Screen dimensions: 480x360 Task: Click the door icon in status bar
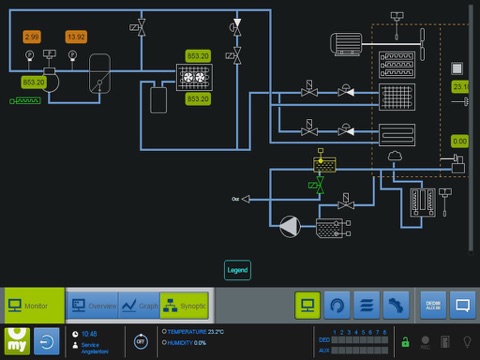click(445, 342)
